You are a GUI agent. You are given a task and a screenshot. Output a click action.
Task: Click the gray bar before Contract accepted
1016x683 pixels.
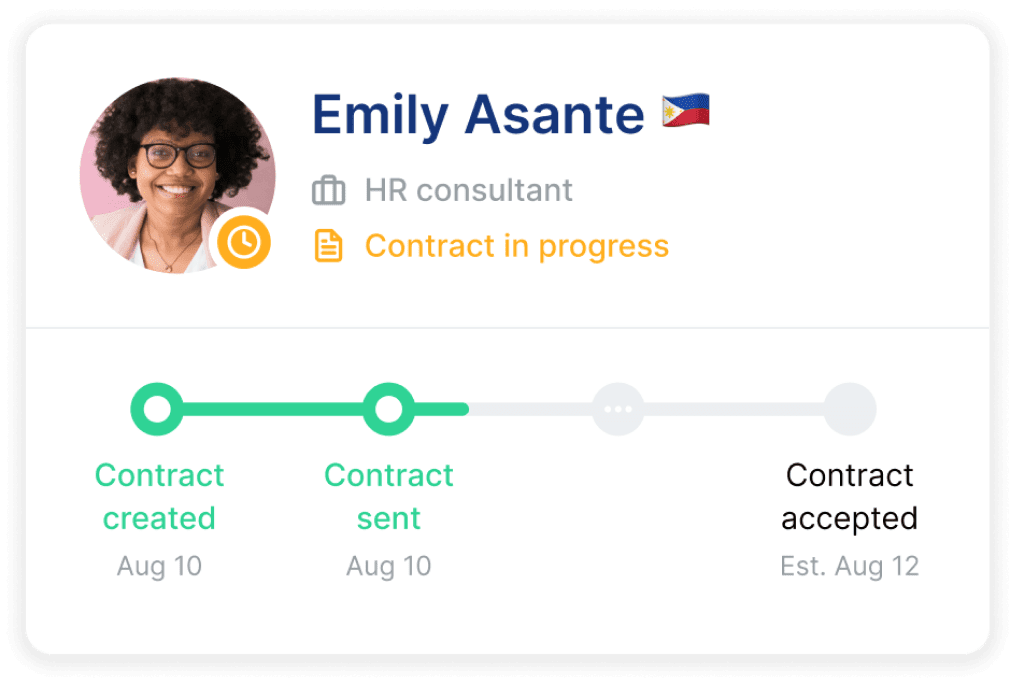(x=733, y=409)
